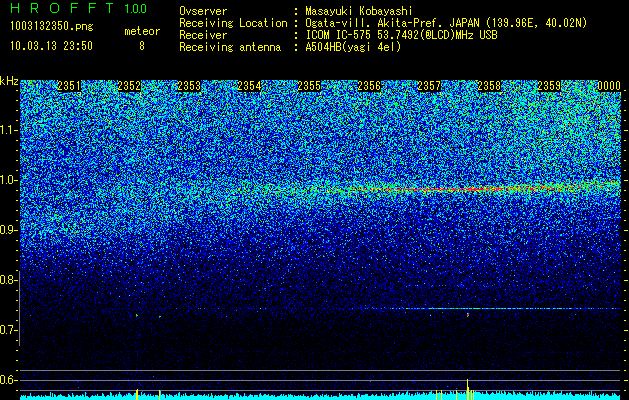Viewport: 629px width, 400px height.
Task: Click the 2358 time marker
Action: pyautogui.click(x=489, y=86)
